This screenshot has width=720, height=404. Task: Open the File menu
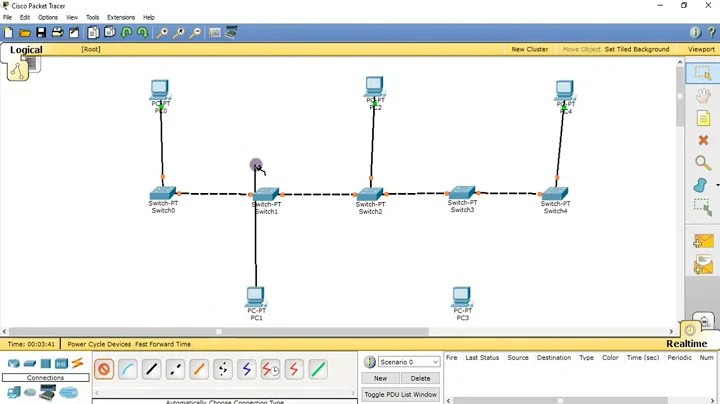click(x=7, y=17)
